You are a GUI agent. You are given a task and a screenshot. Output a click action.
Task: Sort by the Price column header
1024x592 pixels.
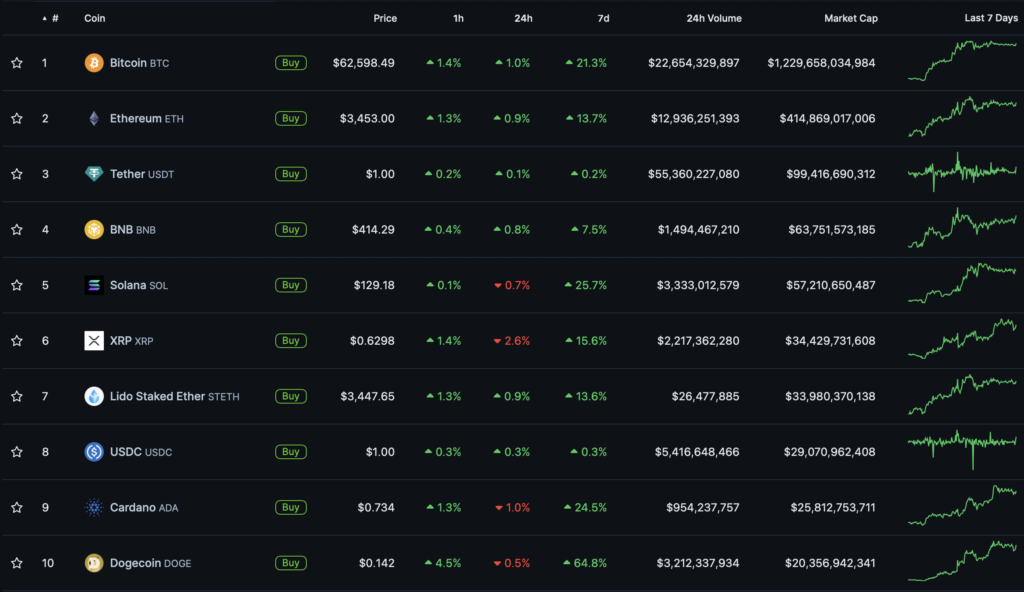coord(384,18)
